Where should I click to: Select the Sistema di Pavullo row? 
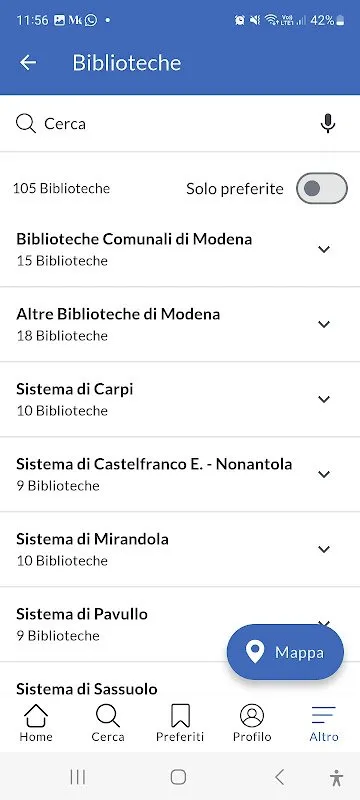pos(180,624)
